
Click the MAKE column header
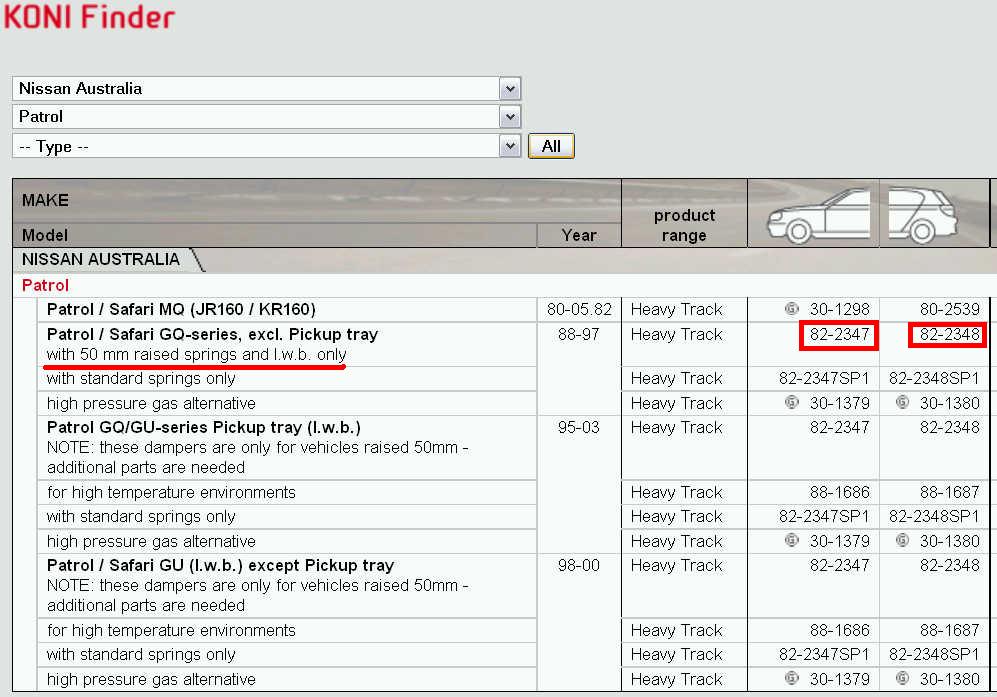point(45,200)
